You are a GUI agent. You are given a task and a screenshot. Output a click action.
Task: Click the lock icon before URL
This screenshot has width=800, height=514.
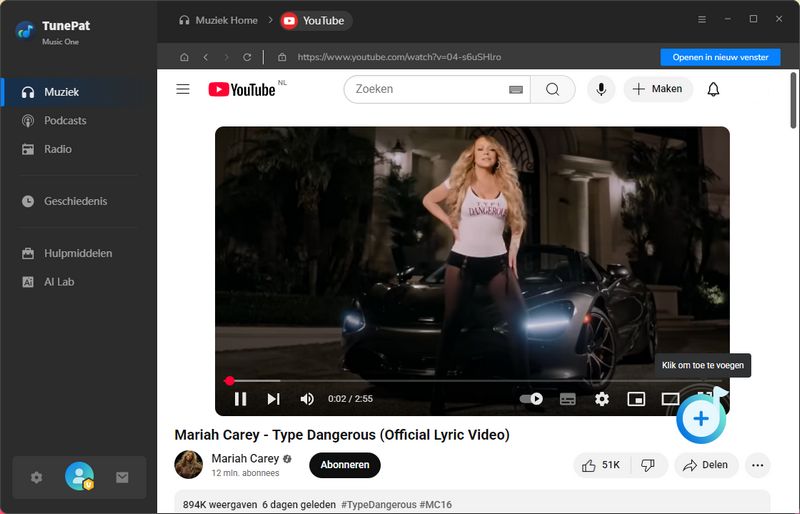click(x=282, y=57)
